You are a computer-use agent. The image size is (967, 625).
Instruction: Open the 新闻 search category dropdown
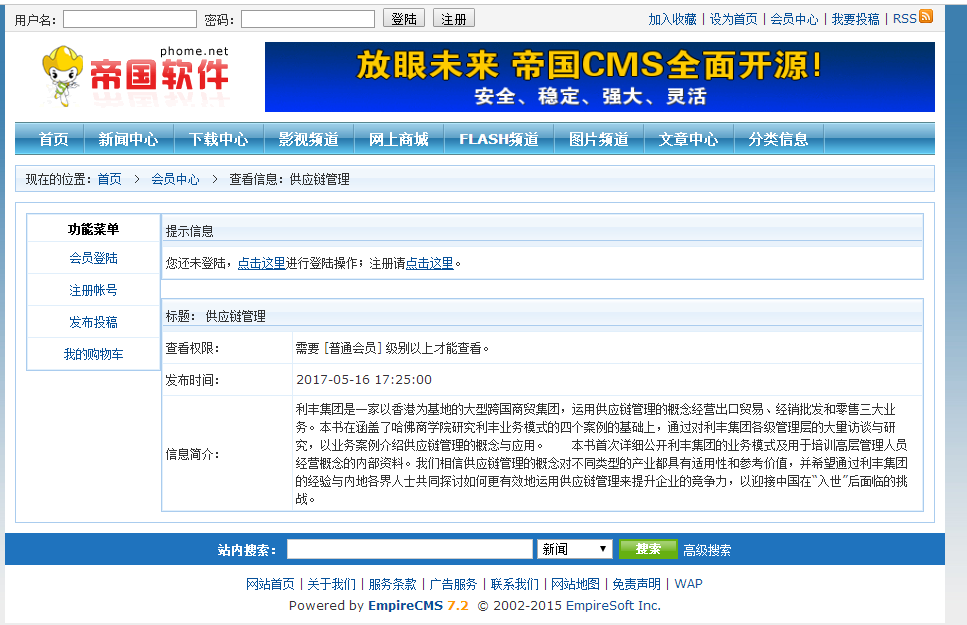coord(574,548)
